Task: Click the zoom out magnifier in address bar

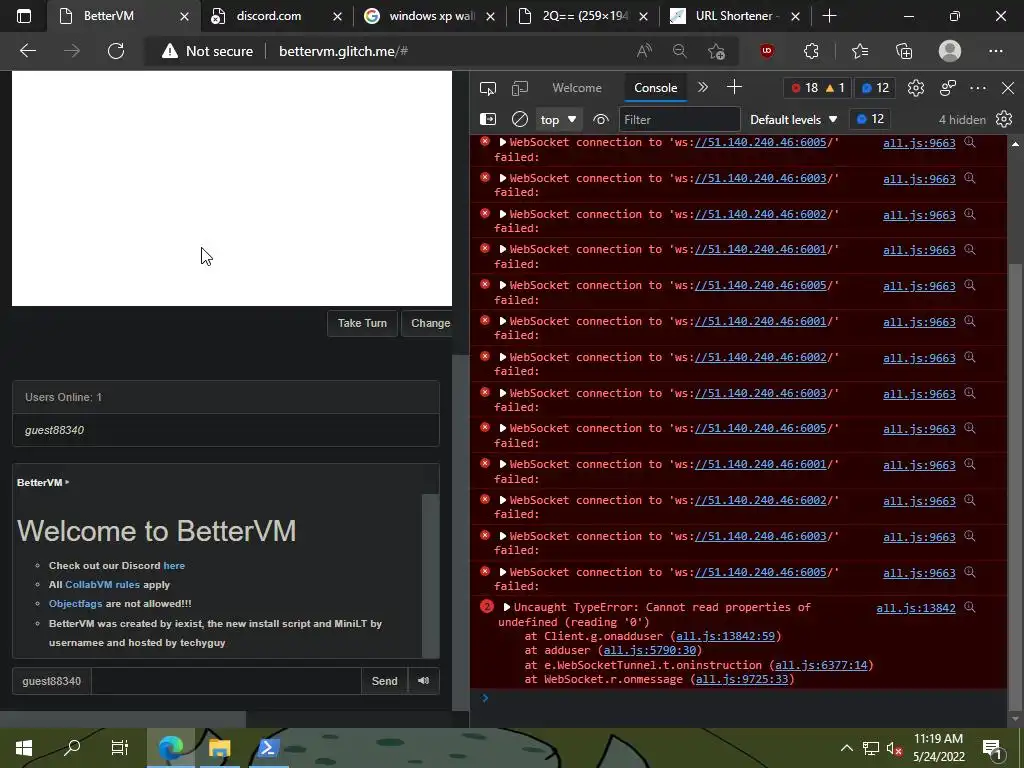Action: click(680, 51)
